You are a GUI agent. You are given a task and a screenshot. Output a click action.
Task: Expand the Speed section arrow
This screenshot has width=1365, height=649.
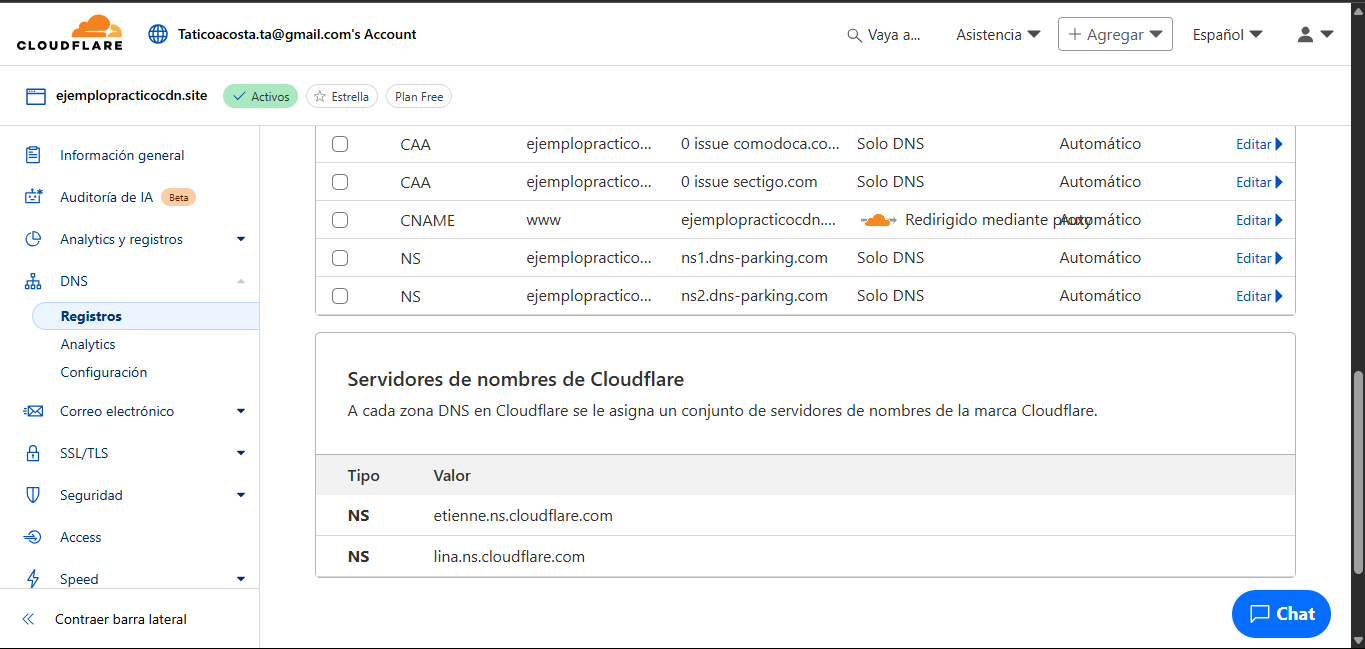pos(241,579)
